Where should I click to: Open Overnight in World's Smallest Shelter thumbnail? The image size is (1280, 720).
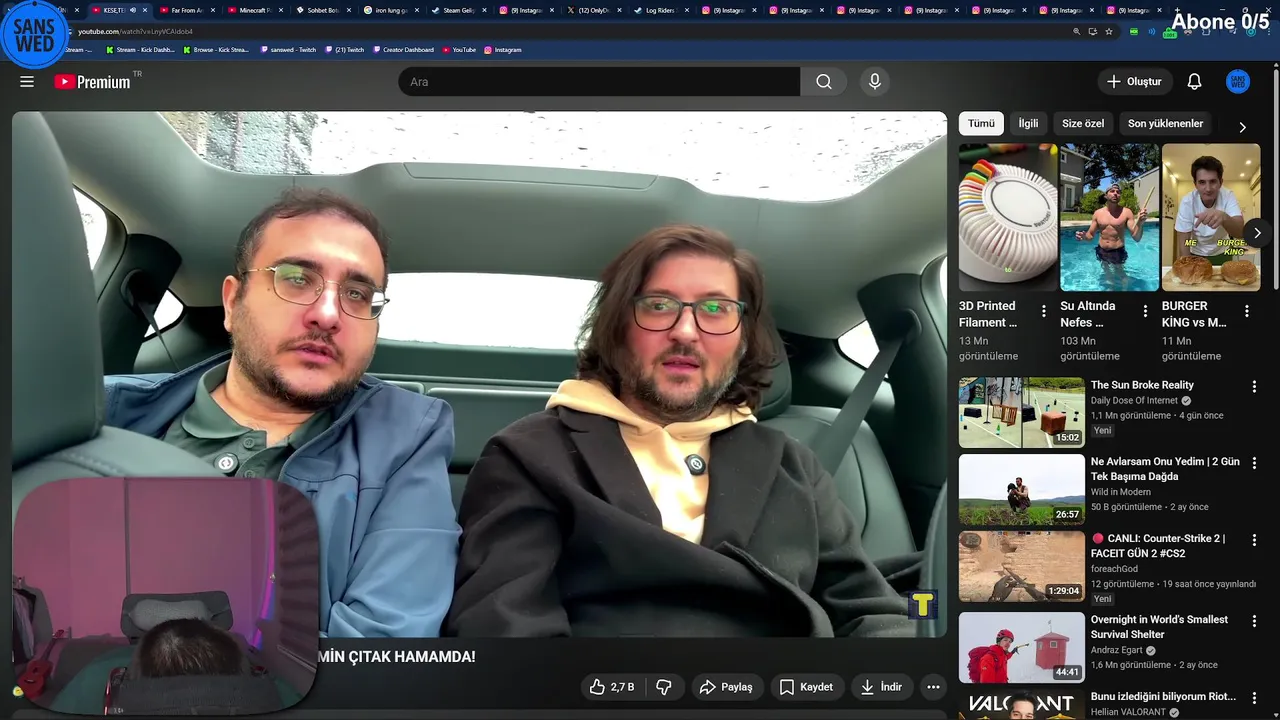tap(1021, 648)
